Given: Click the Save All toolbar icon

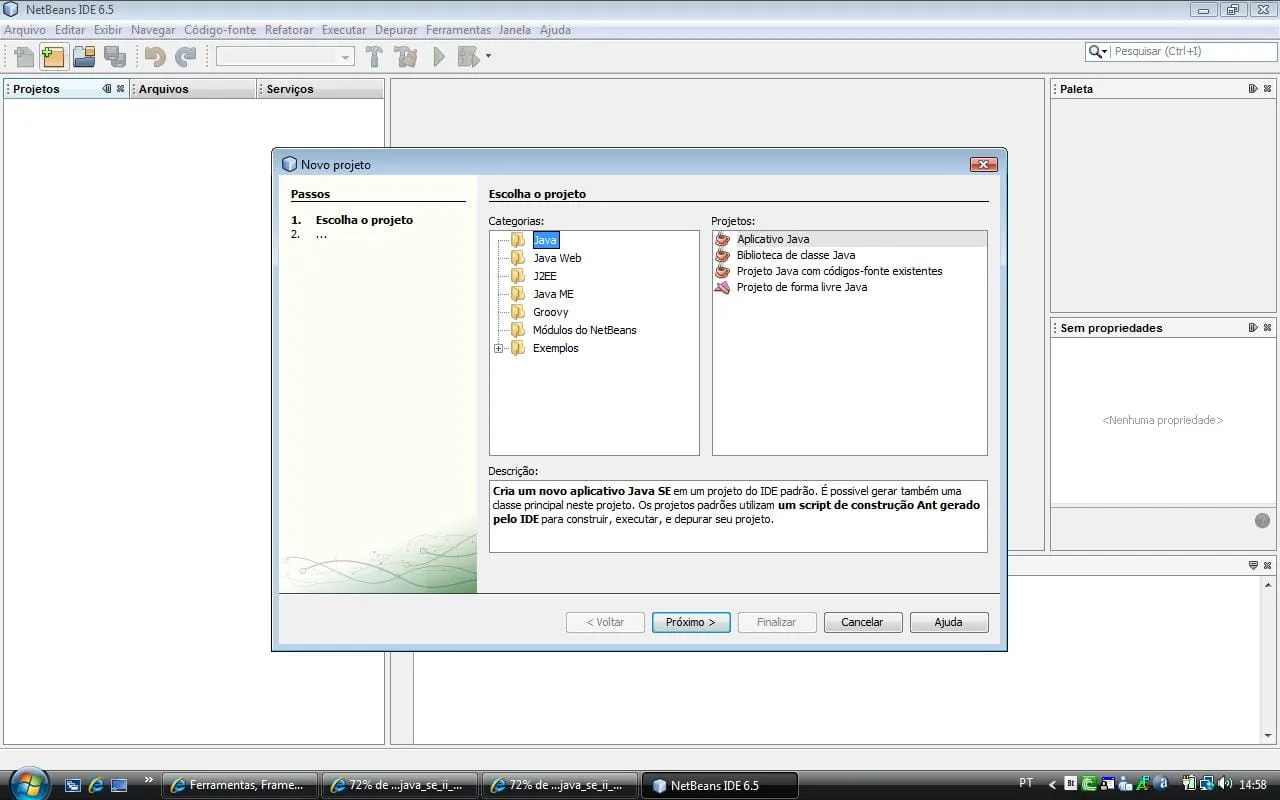Looking at the screenshot, I should (115, 57).
